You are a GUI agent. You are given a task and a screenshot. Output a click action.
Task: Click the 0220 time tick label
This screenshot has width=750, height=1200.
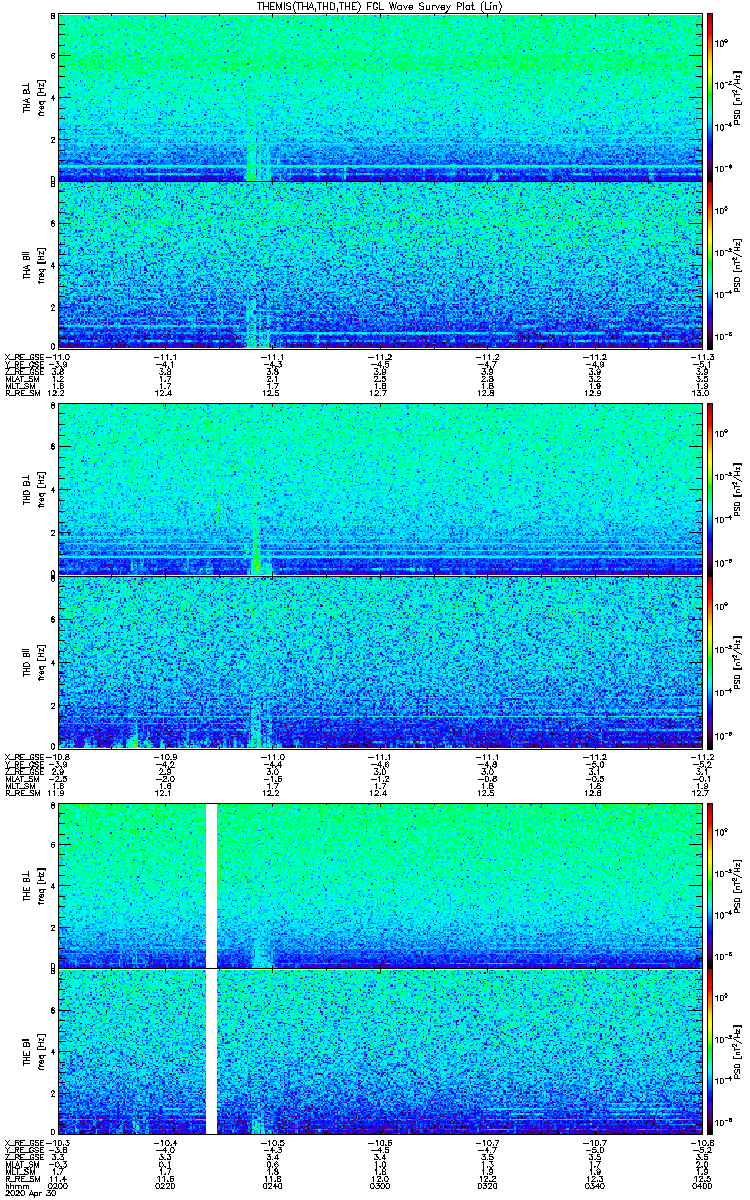pyautogui.click(x=165, y=1184)
